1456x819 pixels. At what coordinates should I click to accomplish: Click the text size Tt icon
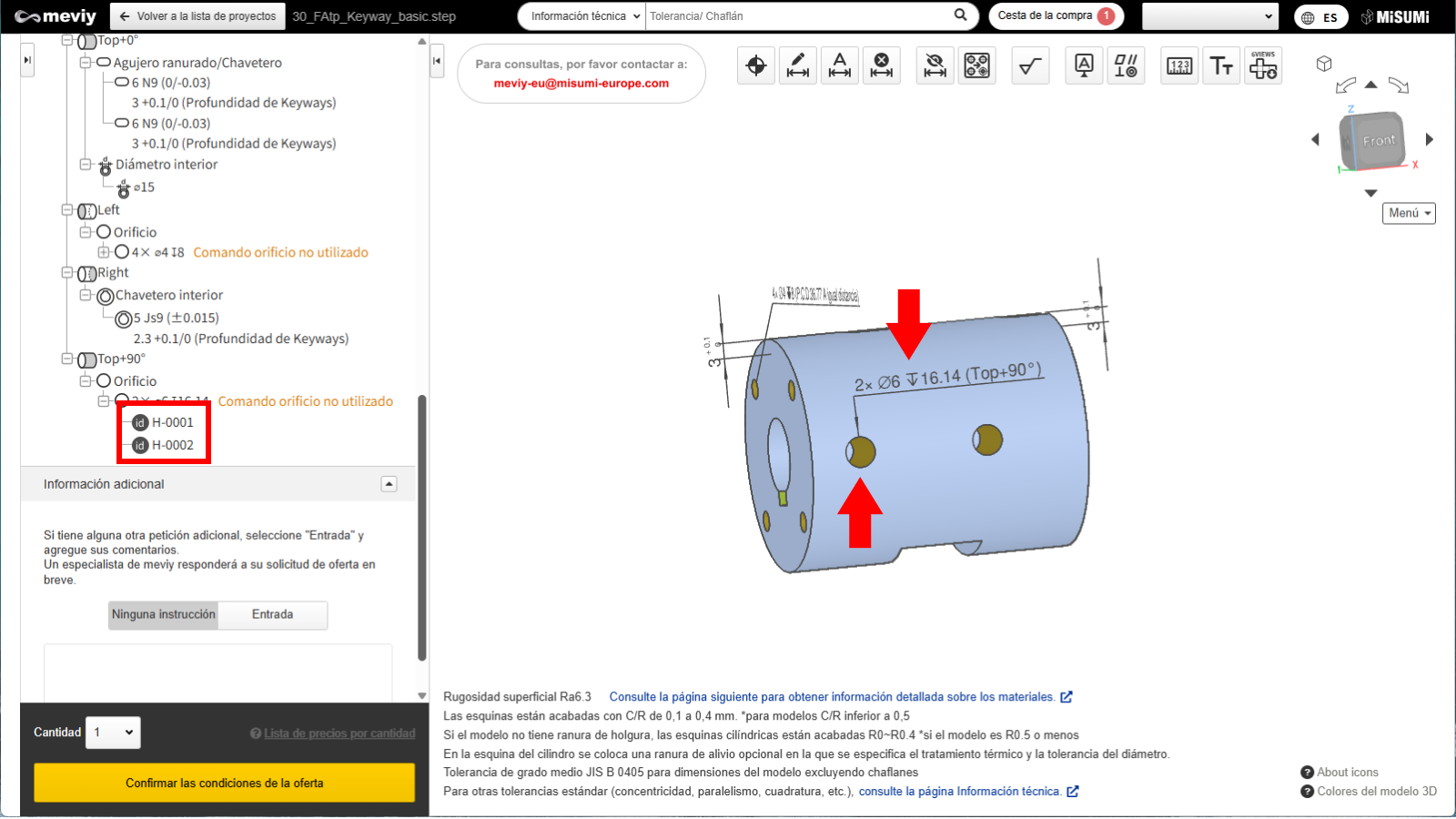point(1221,66)
